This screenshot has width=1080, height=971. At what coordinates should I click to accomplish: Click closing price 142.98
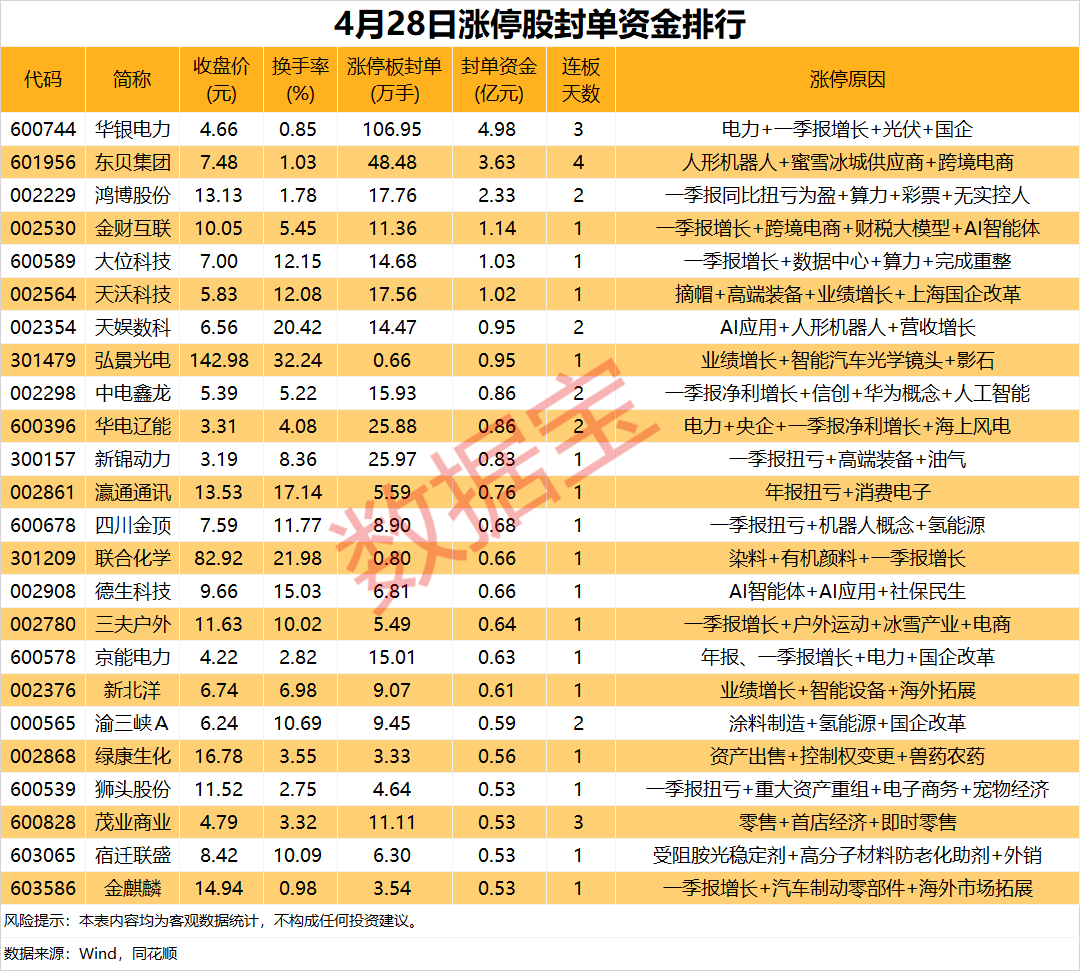tap(218, 360)
